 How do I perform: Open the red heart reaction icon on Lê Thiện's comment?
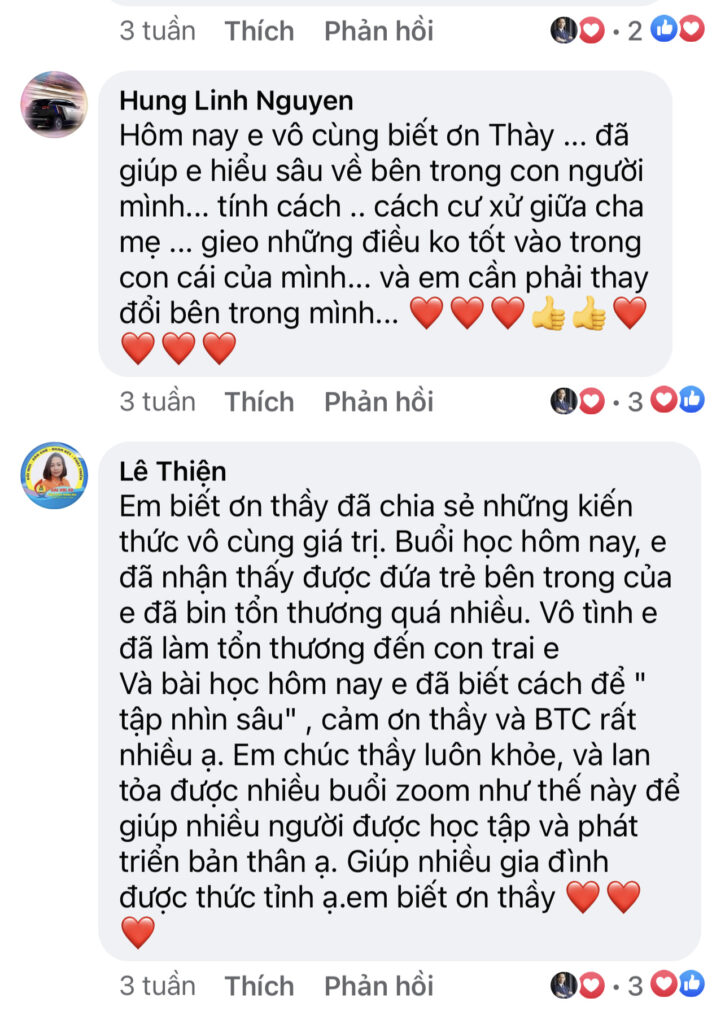click(664, 984)
